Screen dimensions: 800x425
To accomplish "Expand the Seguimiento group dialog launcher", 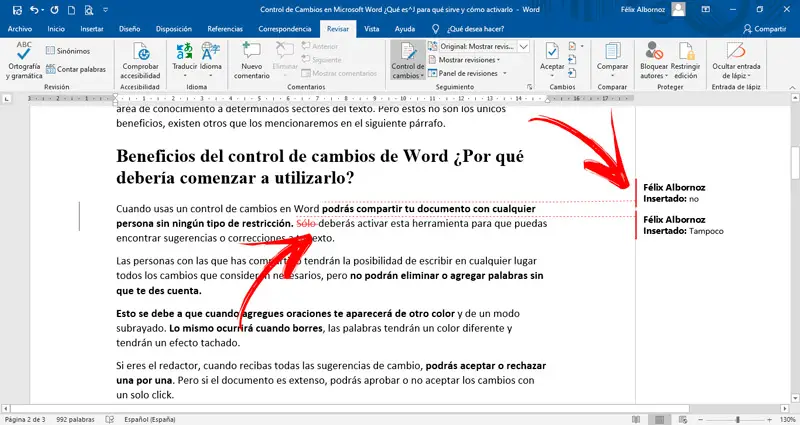I will 529,87.
